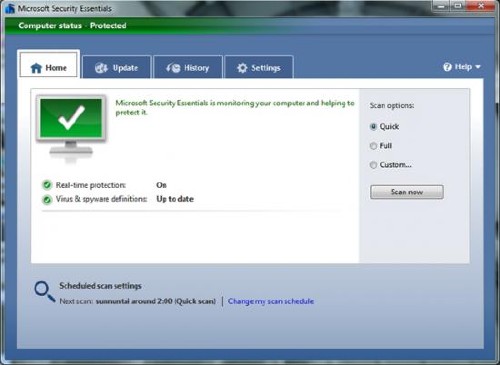Click the Help question mark icon
This screenshot has width=500, height=365.
click(x=447, y=67)
